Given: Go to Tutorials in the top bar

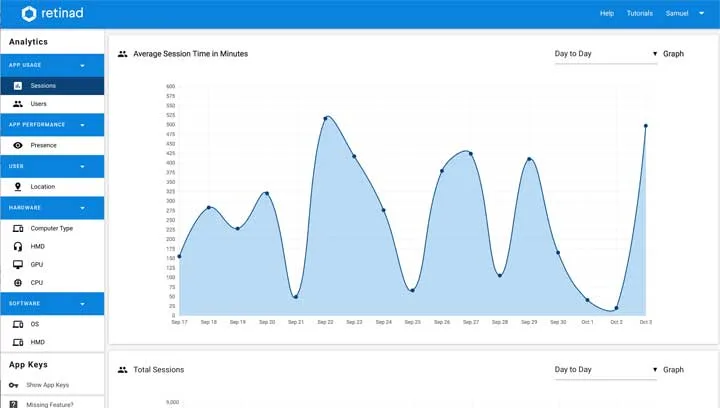Looking at the screenshot, I should tap(640, 13).
